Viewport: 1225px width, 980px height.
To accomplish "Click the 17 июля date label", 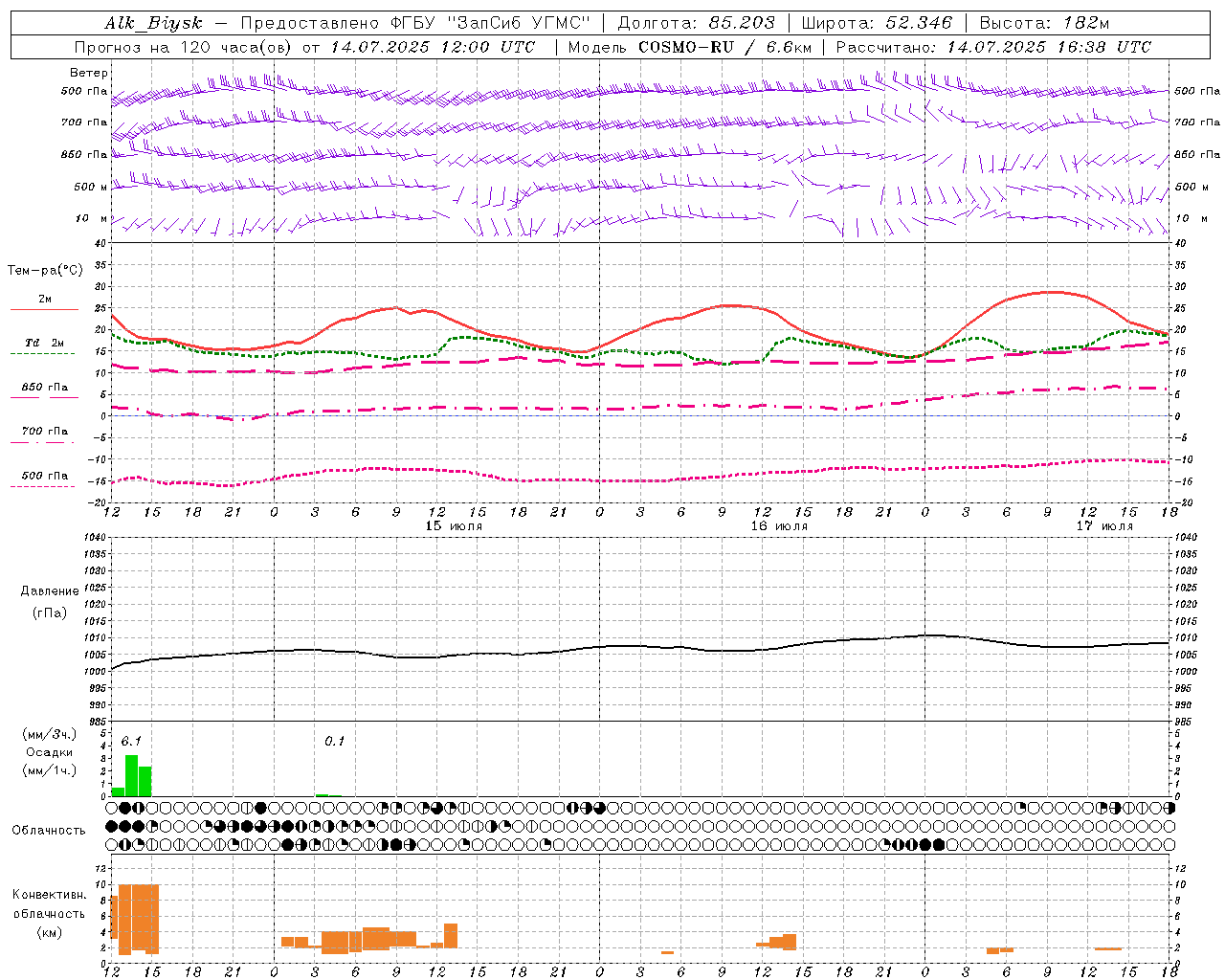I will click(1104, 526).
